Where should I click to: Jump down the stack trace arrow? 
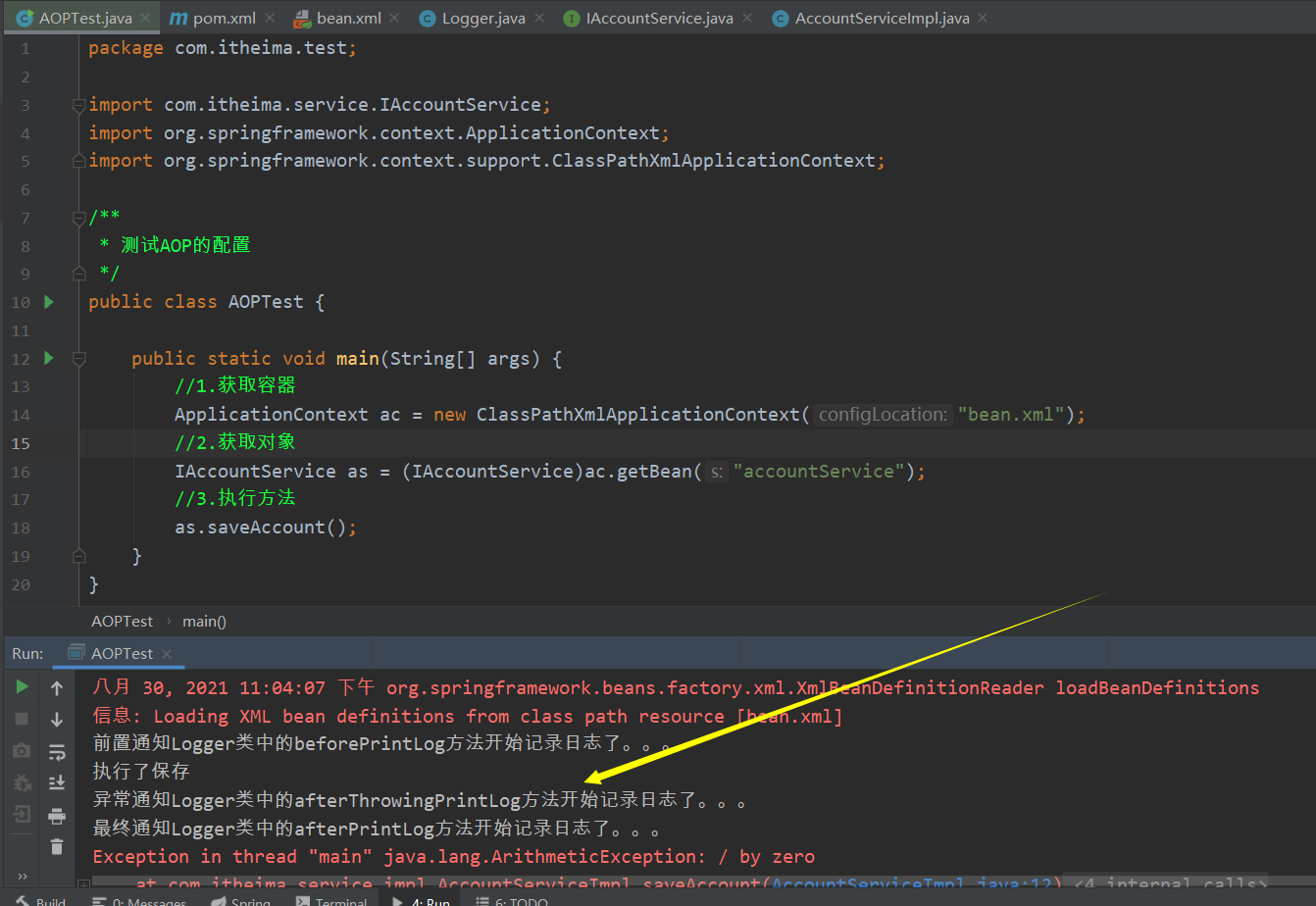pos(57,720)
